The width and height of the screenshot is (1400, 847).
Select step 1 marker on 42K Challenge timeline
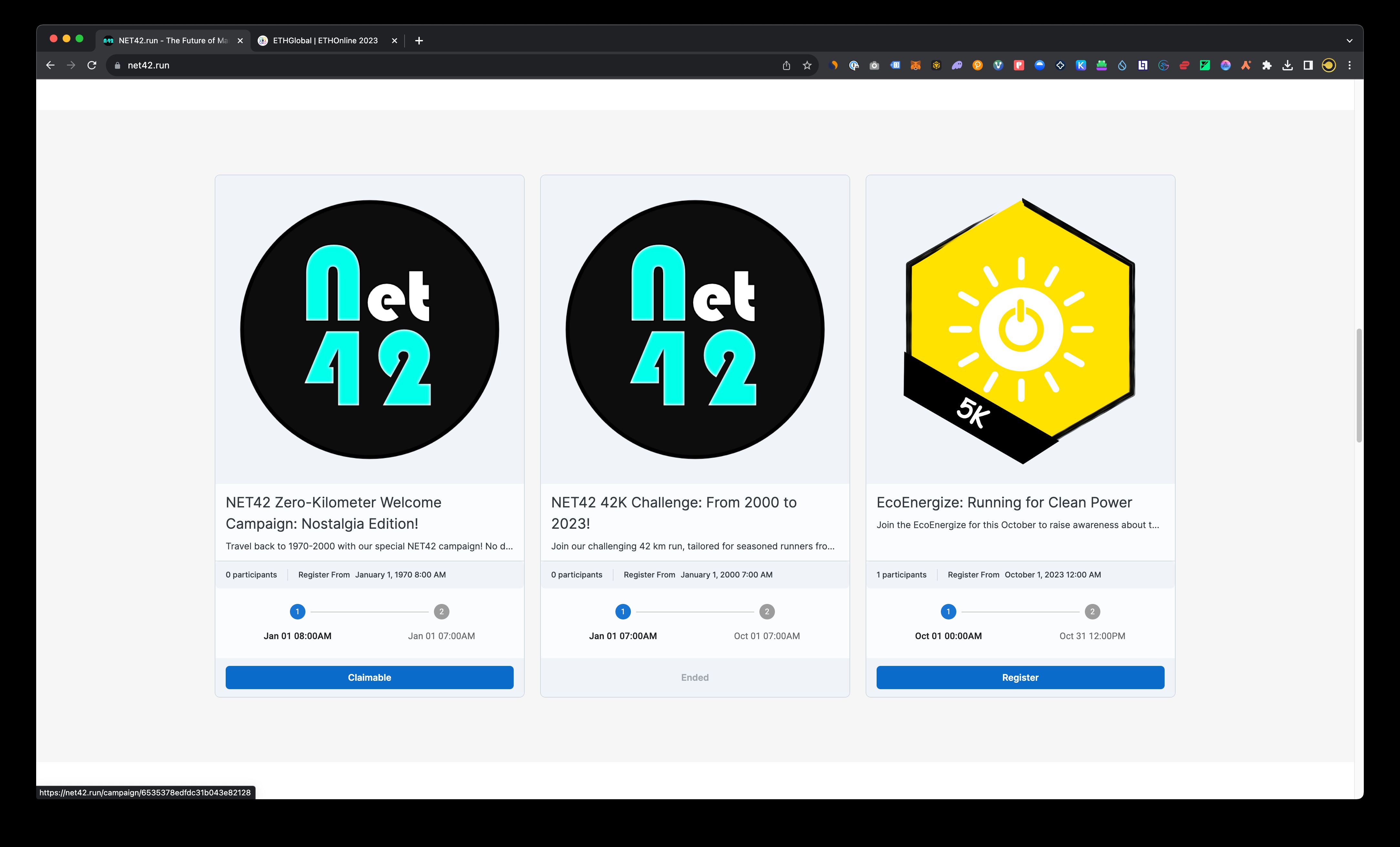click(623, 612)
